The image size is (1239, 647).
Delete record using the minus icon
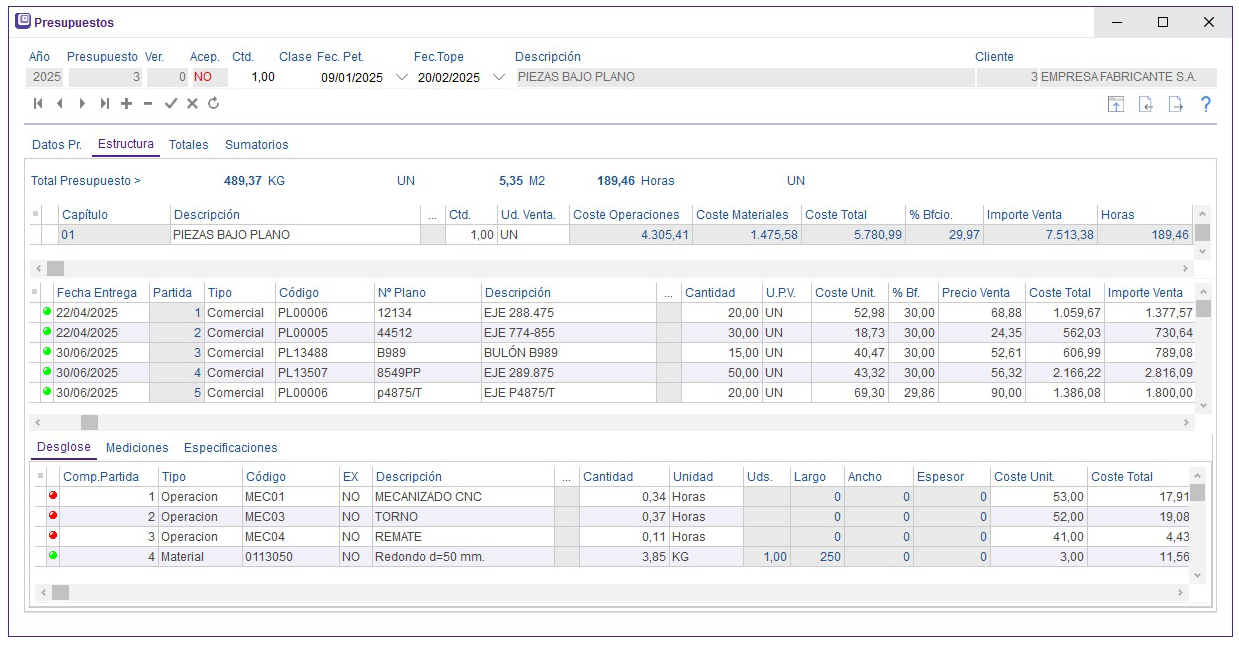coord(148,104)
